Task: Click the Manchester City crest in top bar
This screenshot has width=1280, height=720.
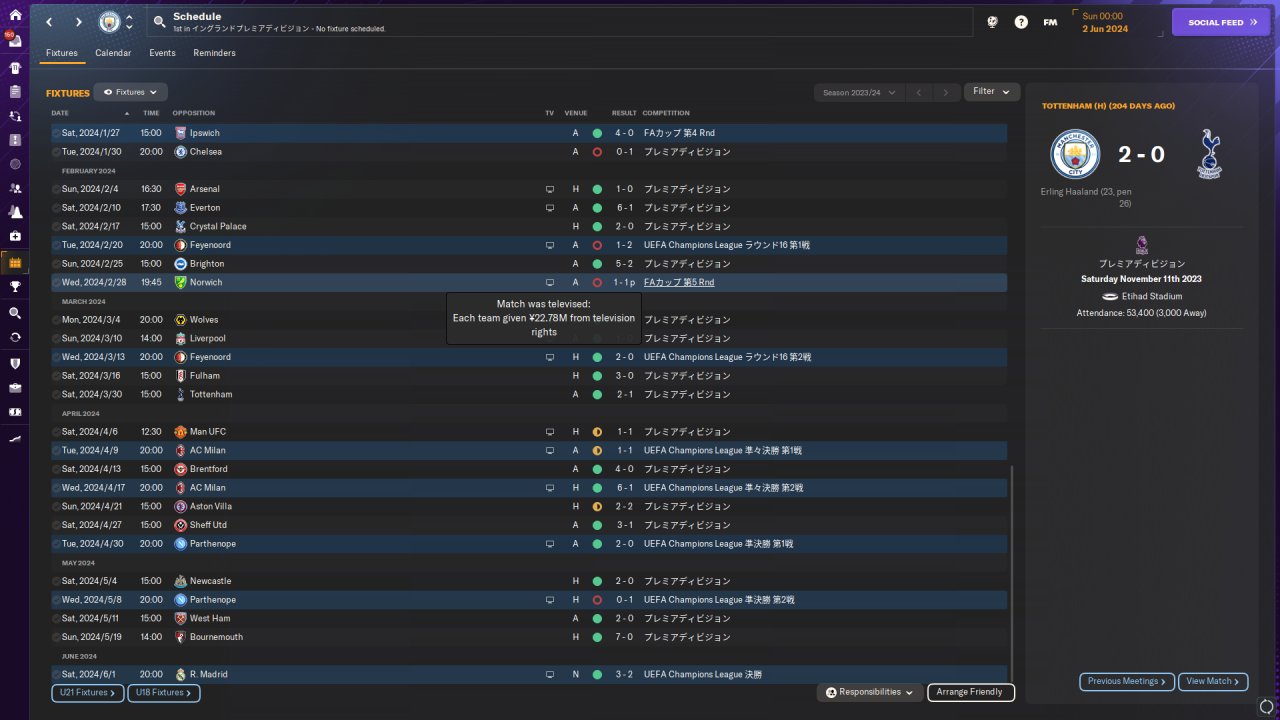Action: [109, 22]
